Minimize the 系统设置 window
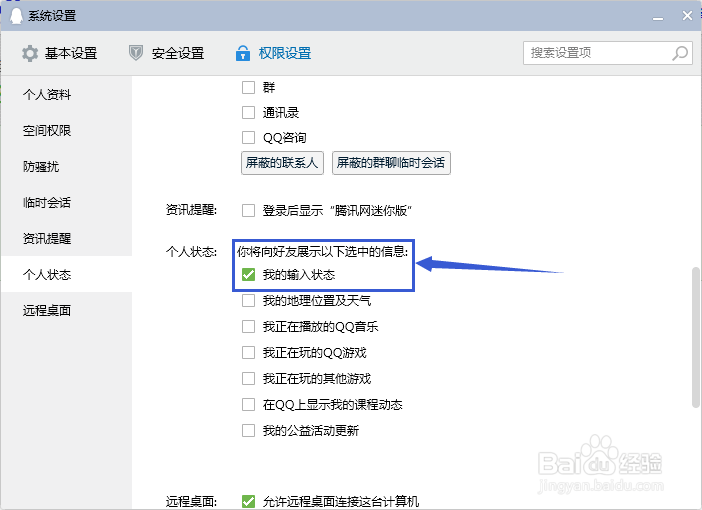702x510 pixels. coord(658,17)
